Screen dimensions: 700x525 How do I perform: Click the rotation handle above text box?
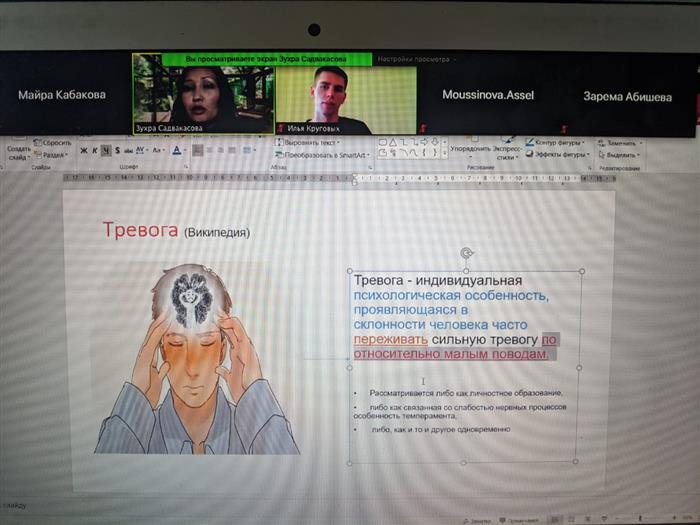click(466, 254)
